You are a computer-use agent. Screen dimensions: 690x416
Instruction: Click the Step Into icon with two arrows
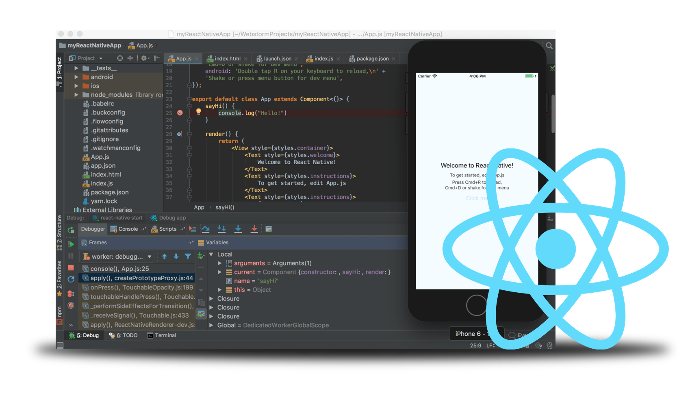pyautogui.click(x=222, y=229)
